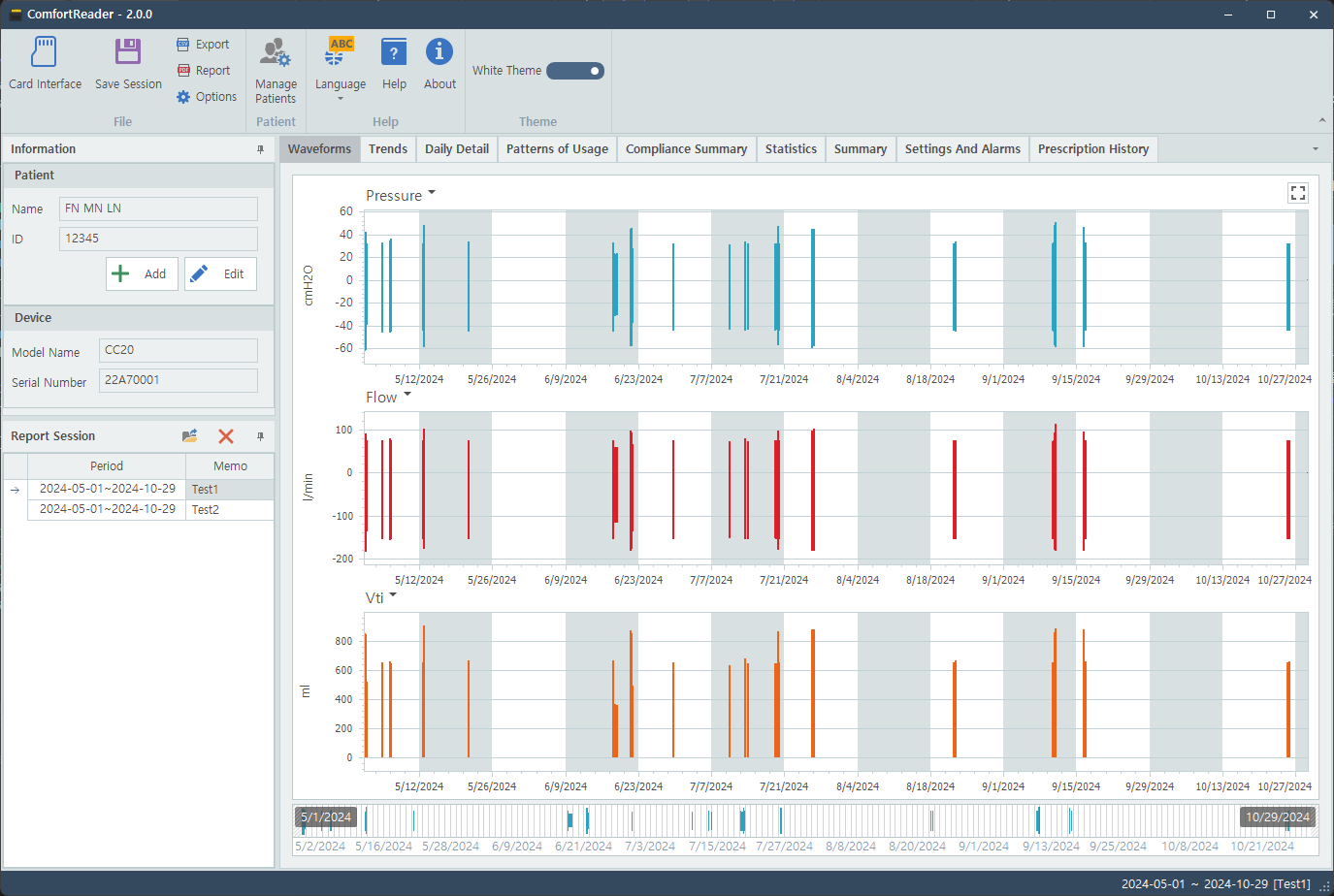The width and height of the screenshot is (1334, 896).
Task: Toggle the White Theme switch
Action: click(x=575, y=71)
